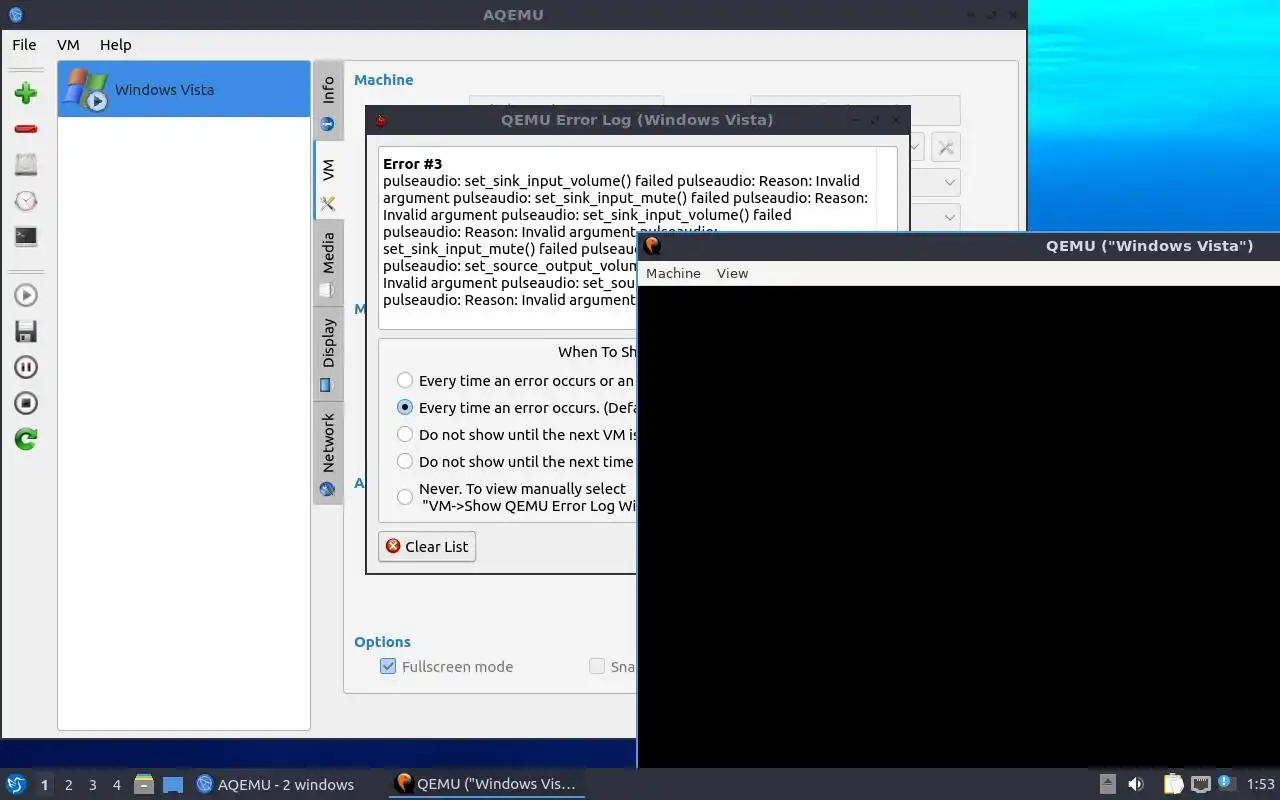Select 'Do not show until the next time' radio
The image size is (1280, 800).
pos(405,462)
